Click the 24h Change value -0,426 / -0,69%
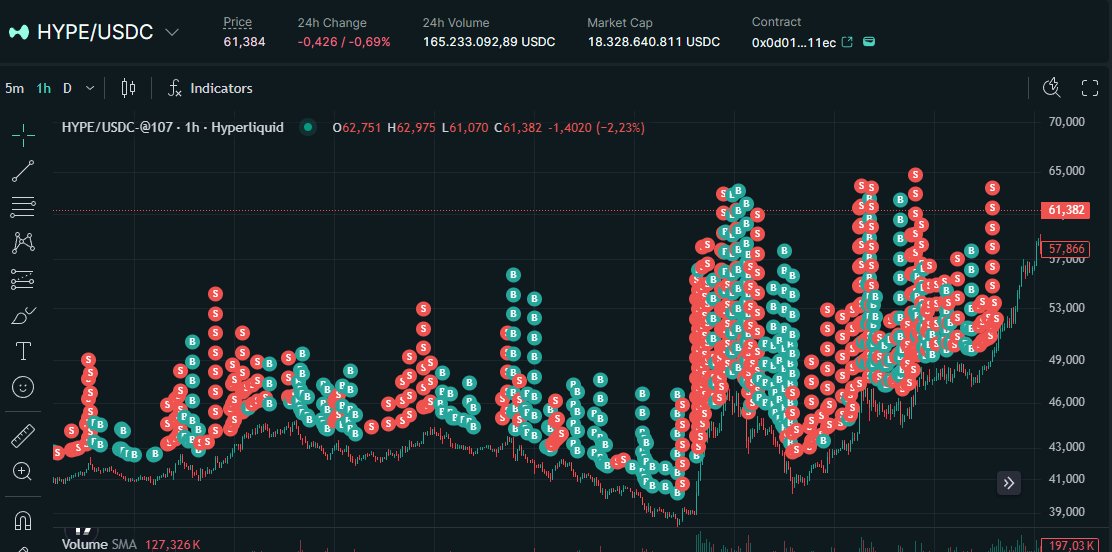1112x552 pixels. (344, 42)
